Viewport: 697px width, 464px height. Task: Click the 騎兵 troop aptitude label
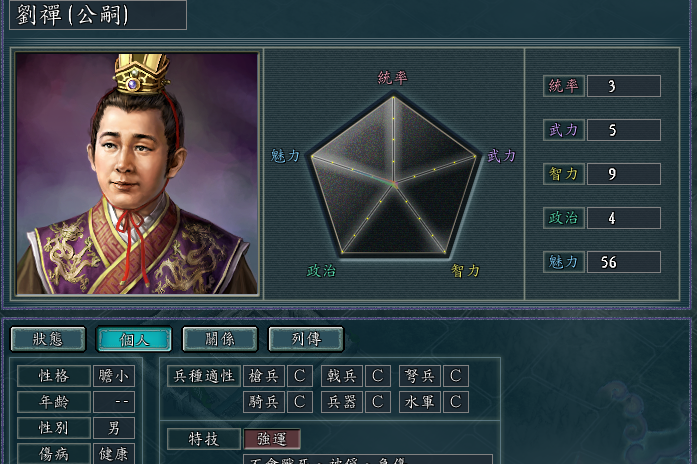coord(264,402)
